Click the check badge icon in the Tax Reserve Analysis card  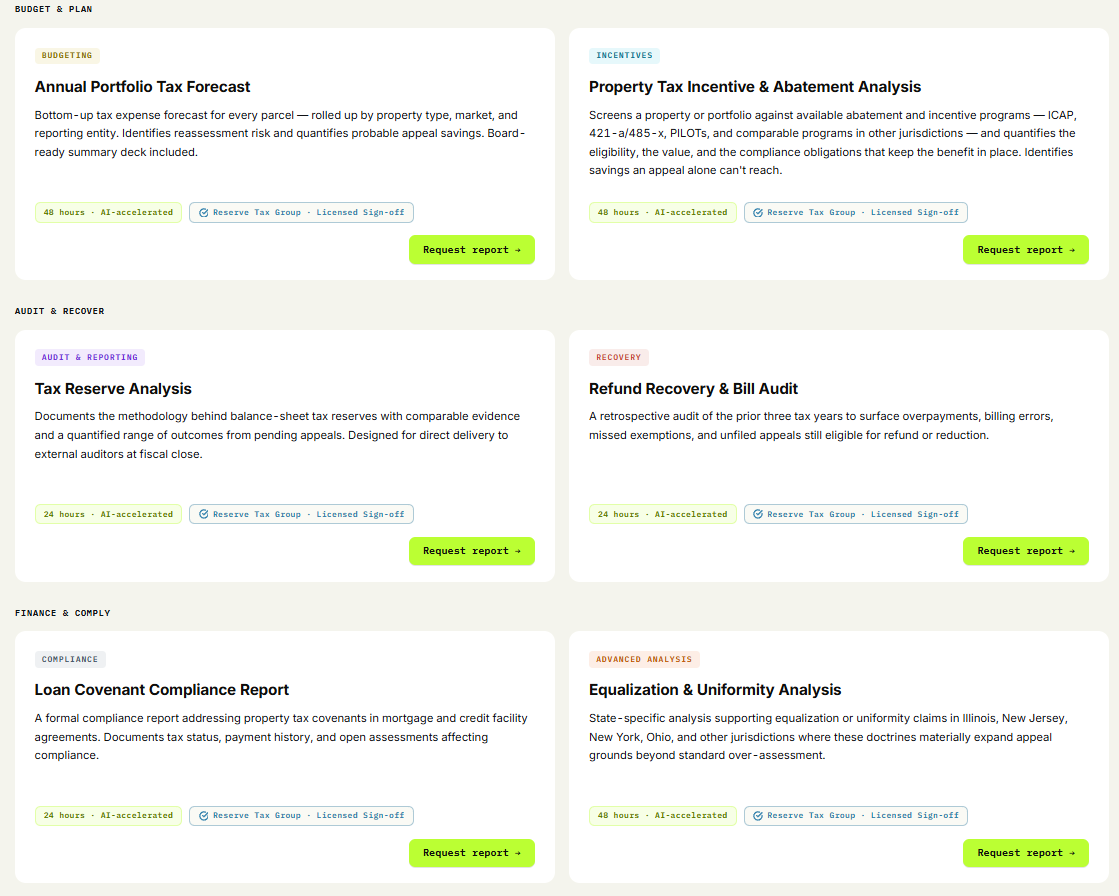coord(203,514)
